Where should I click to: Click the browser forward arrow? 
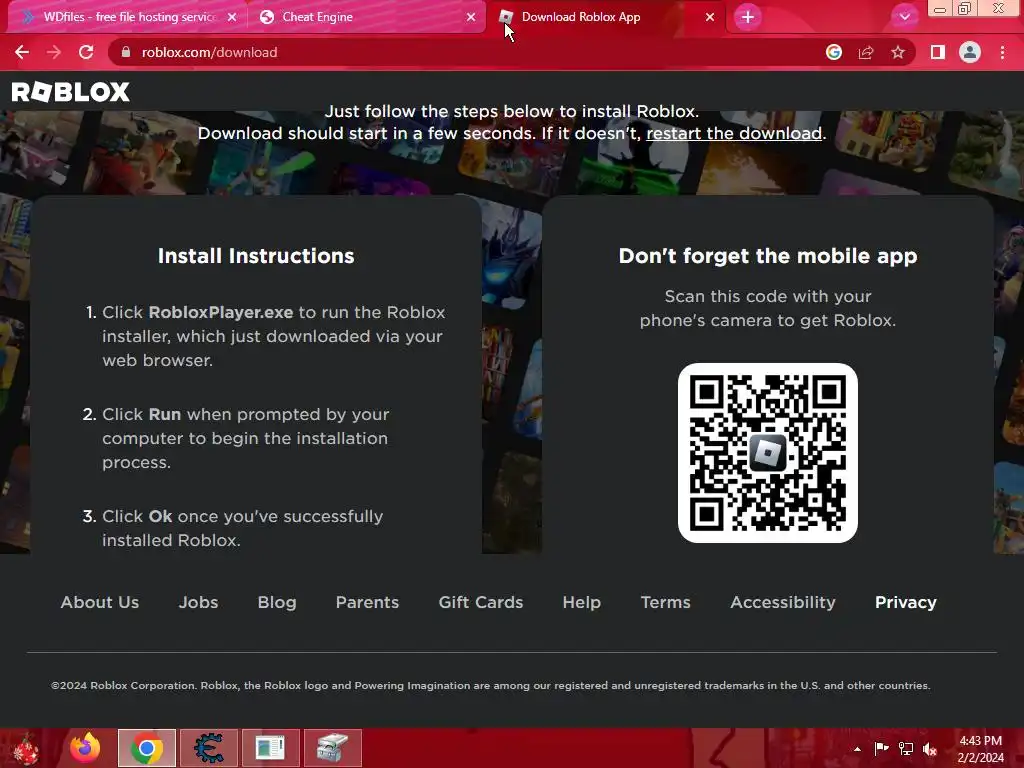click(54, 52)
